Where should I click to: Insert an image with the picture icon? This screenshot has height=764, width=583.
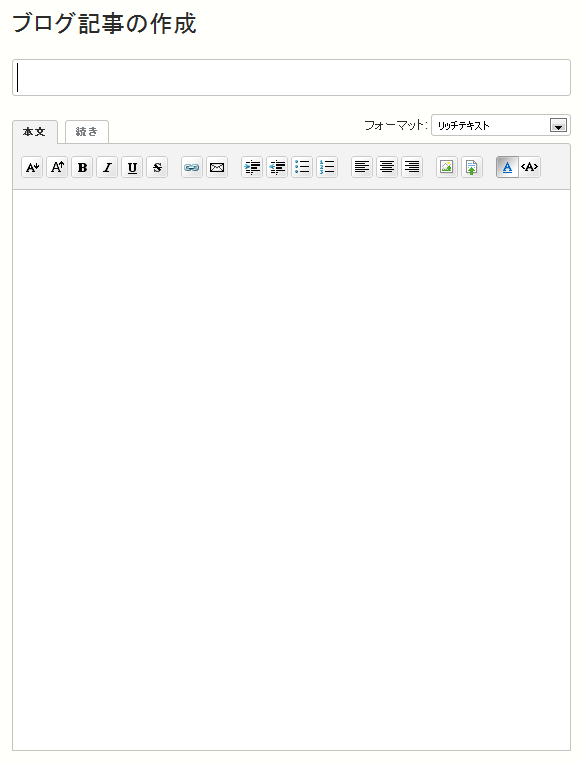pyautogui.click(x=447, y=167)
